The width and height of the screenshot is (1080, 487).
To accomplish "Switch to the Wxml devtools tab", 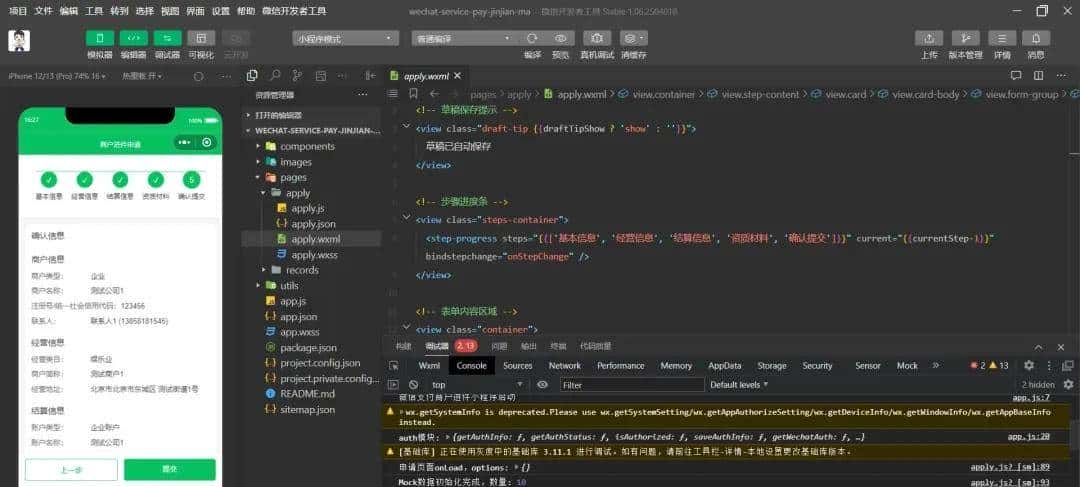I will point(429,366).
